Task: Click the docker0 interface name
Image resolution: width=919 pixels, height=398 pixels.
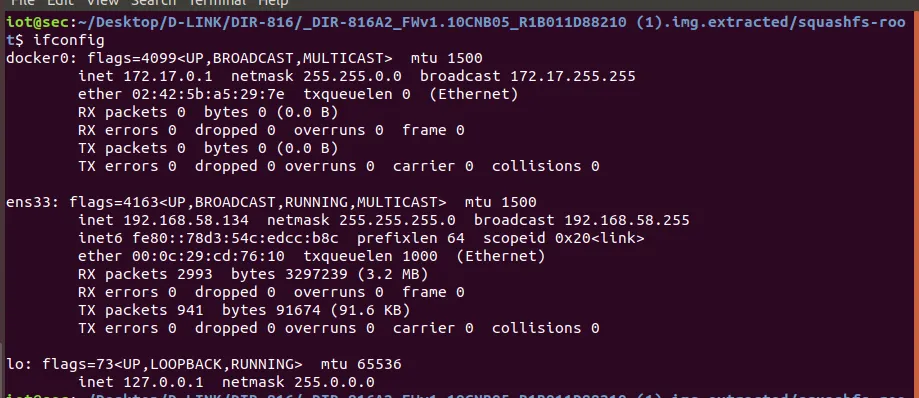Action: pyautogui.click(x=42, y=58)
